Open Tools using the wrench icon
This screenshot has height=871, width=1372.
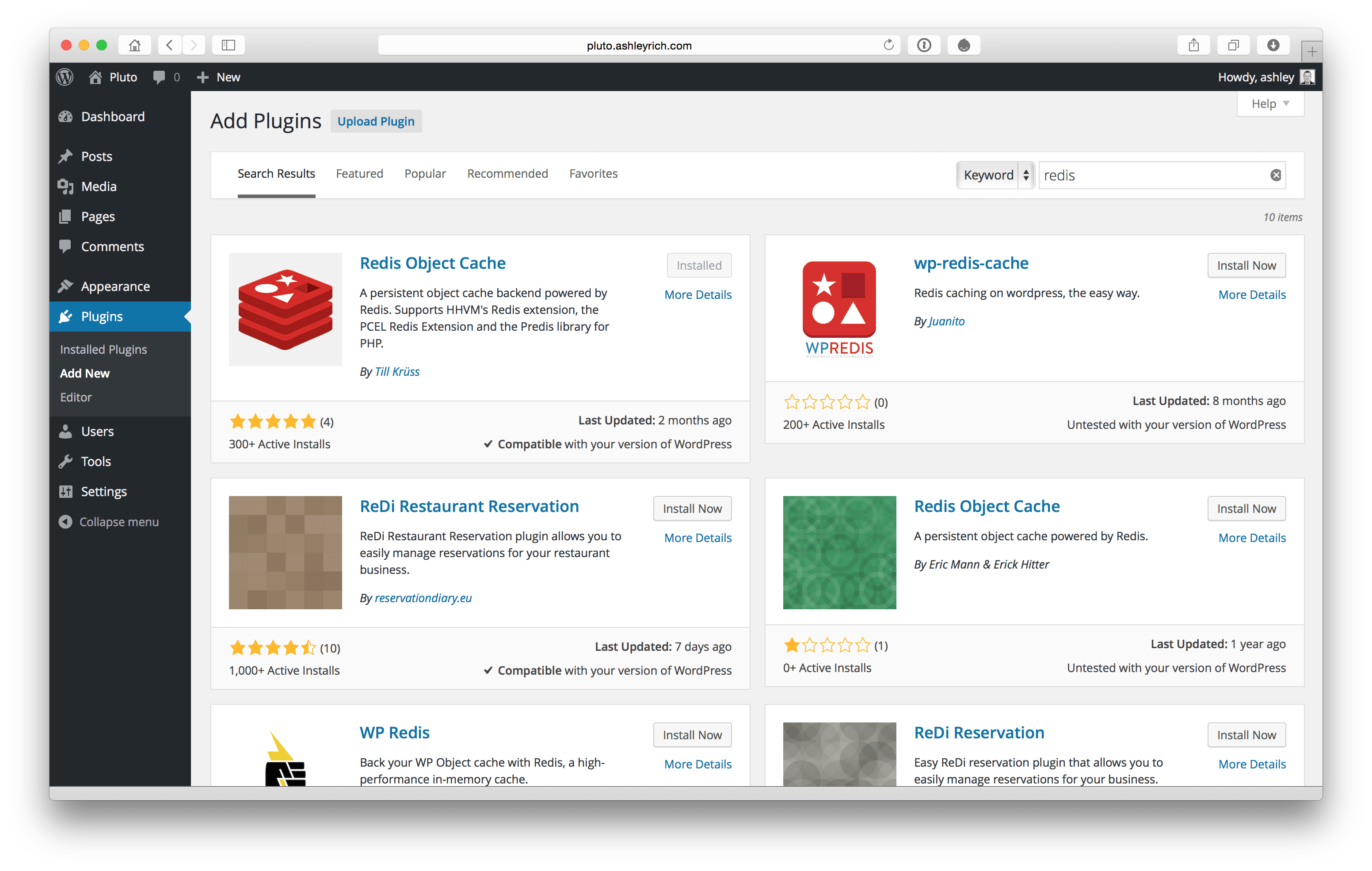click(66, 461)
